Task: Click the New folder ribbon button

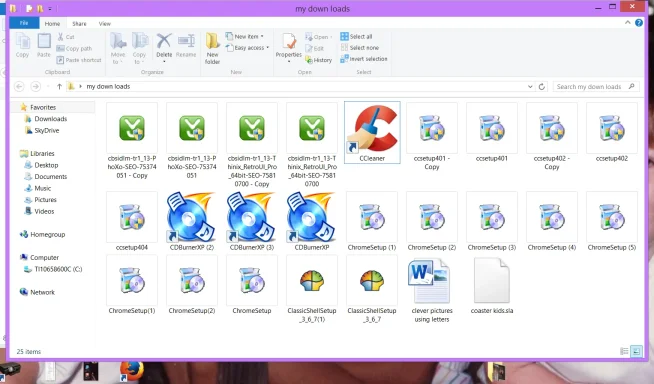Action: 212,49
